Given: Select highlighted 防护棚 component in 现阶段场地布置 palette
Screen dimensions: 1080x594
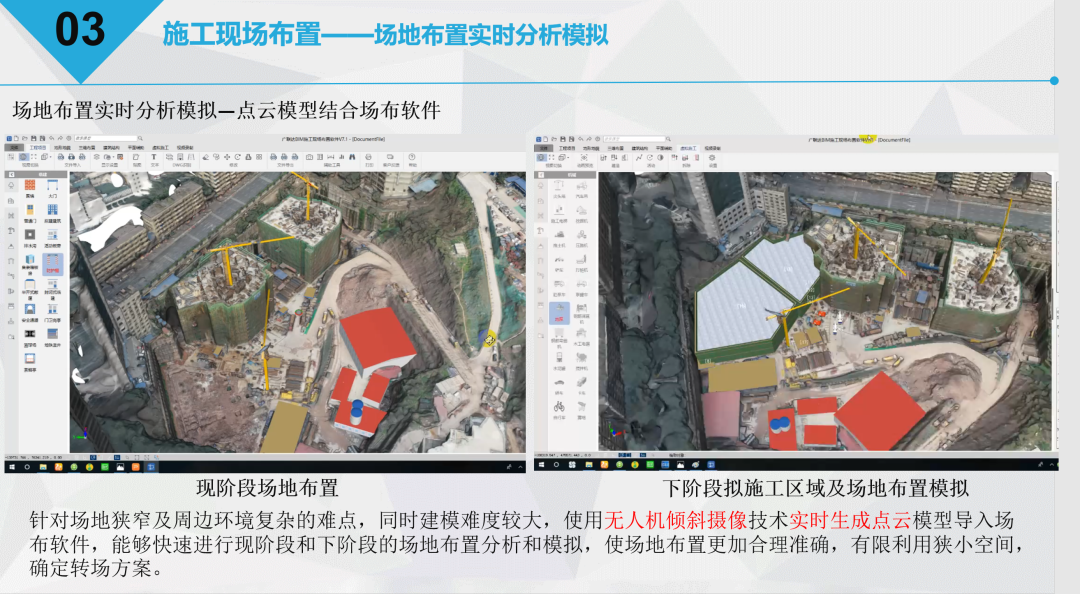Looking at the screenshot, I should click(x=52, y=264).
